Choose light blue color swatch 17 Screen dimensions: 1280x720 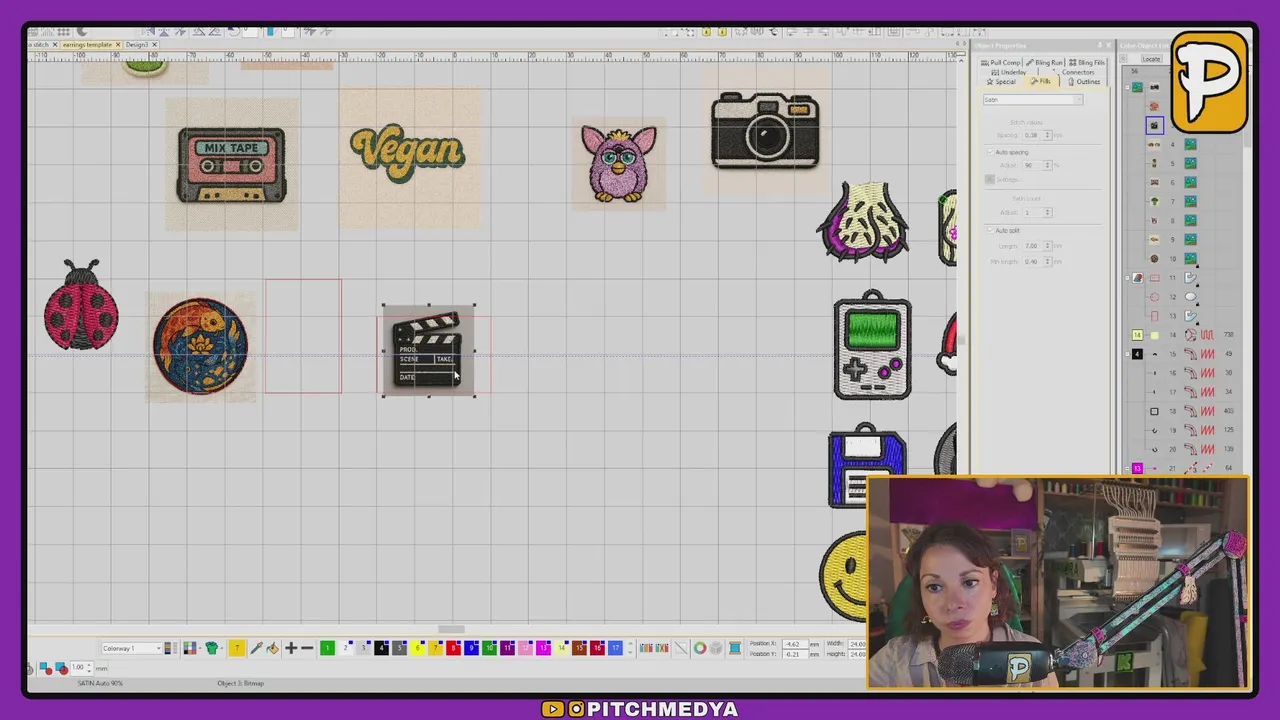click(x=615, y=648)
